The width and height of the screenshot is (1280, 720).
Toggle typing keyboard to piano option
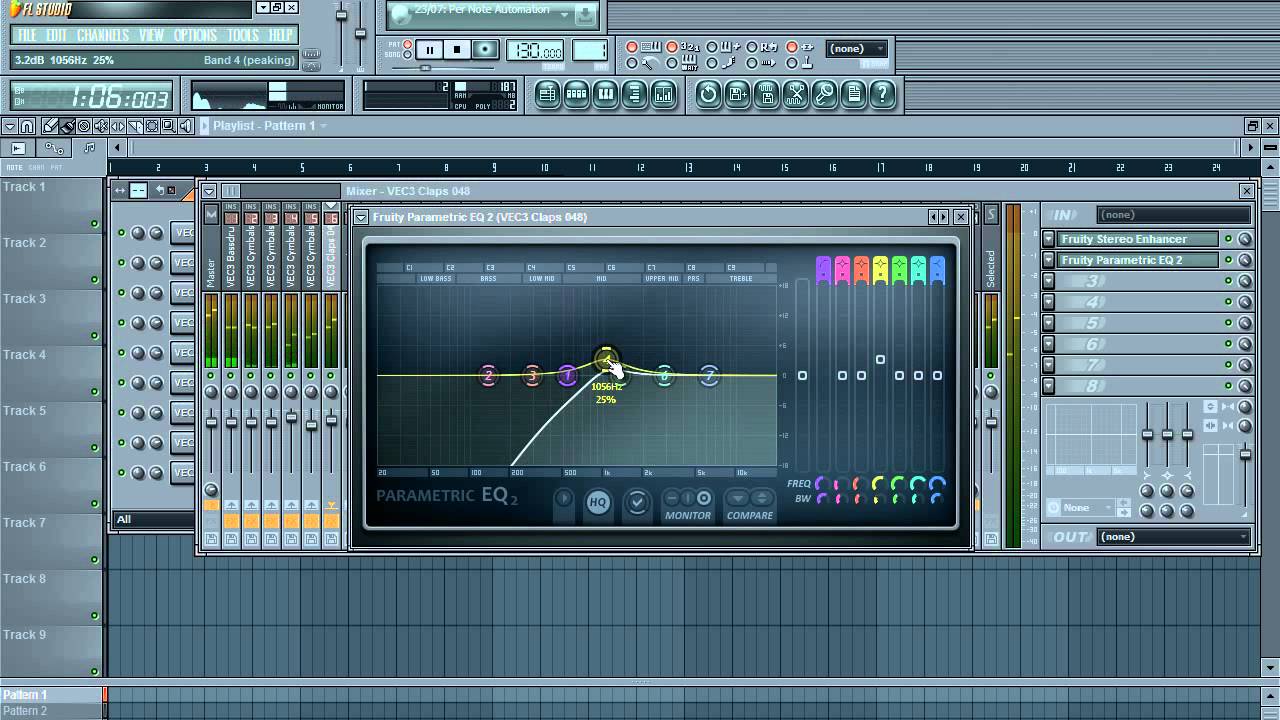(x=632, y=47)
